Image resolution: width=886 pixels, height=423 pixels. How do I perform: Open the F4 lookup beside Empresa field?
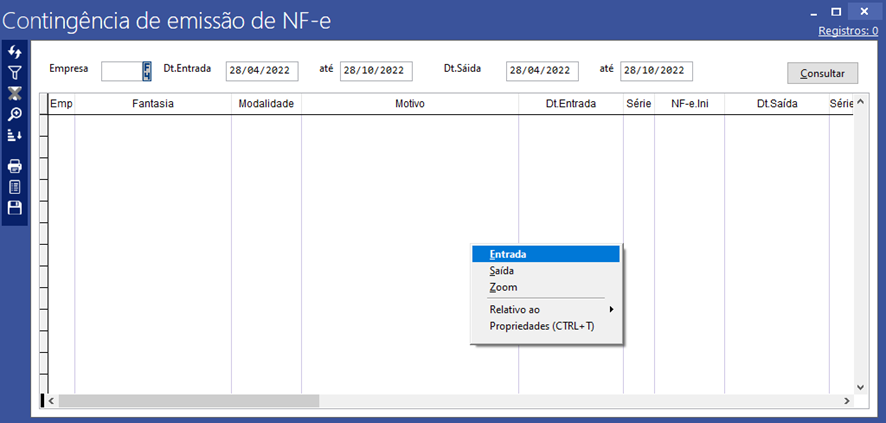[147, 70]
